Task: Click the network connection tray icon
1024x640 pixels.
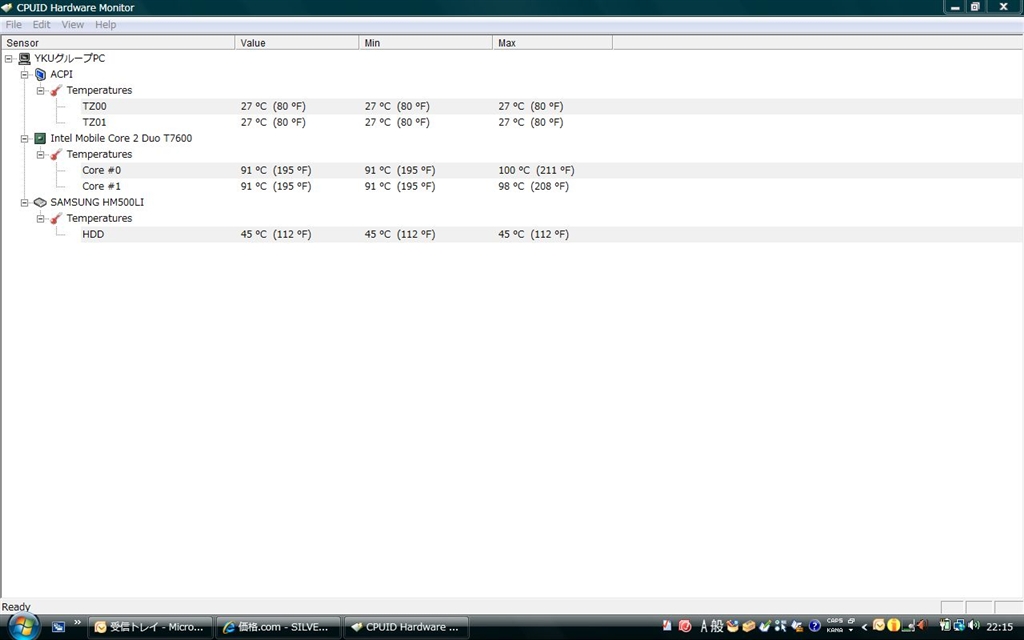Action: point(959,626)
